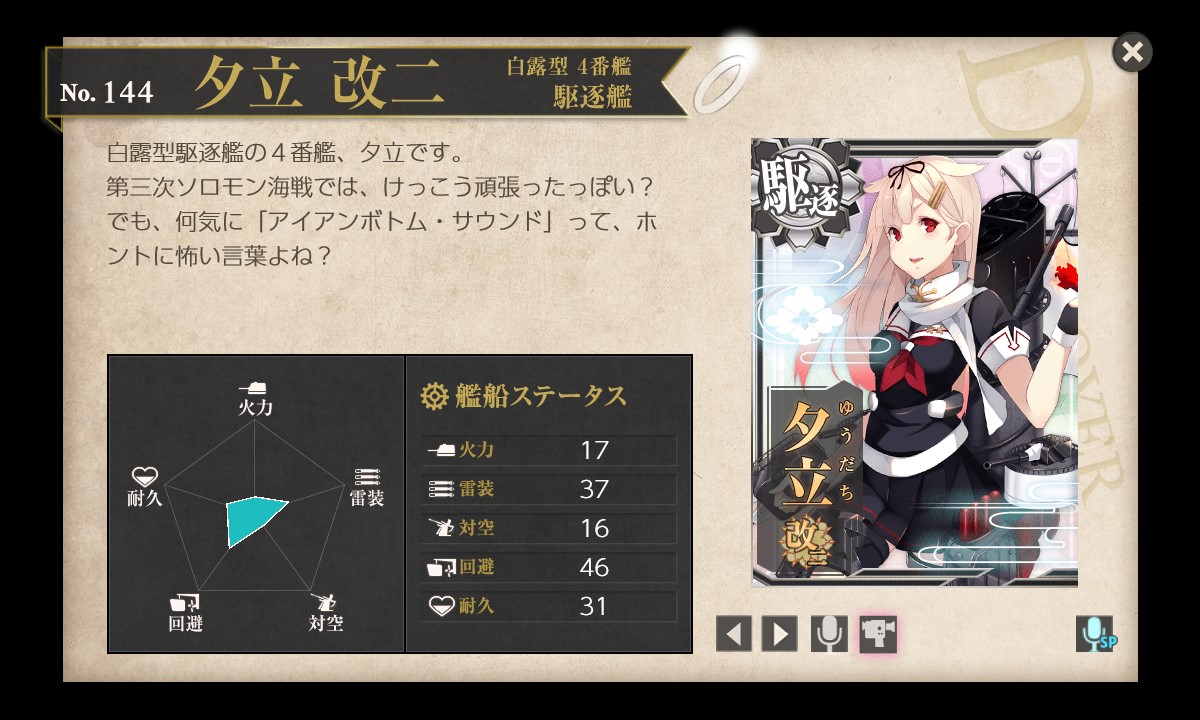Screen dimensions: 1200x720
Task: Click the 雷装 torpedo stat row
Action: 549,489
